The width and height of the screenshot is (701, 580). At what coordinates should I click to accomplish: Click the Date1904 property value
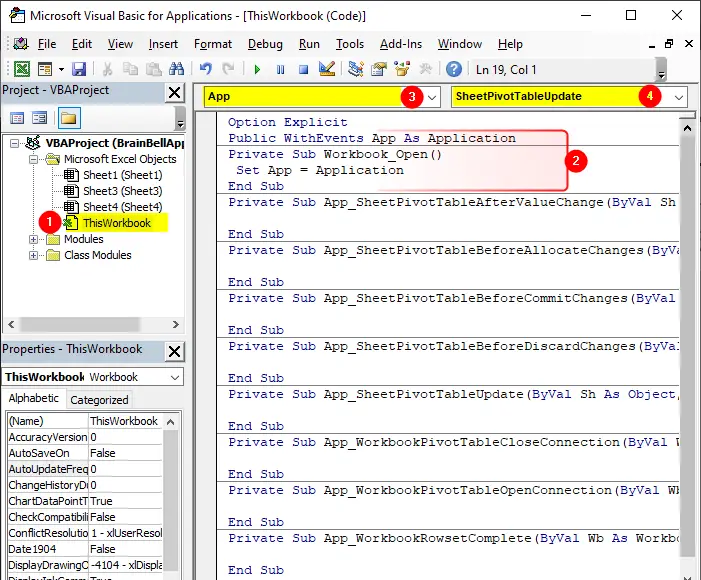click(x=126, y=549)
